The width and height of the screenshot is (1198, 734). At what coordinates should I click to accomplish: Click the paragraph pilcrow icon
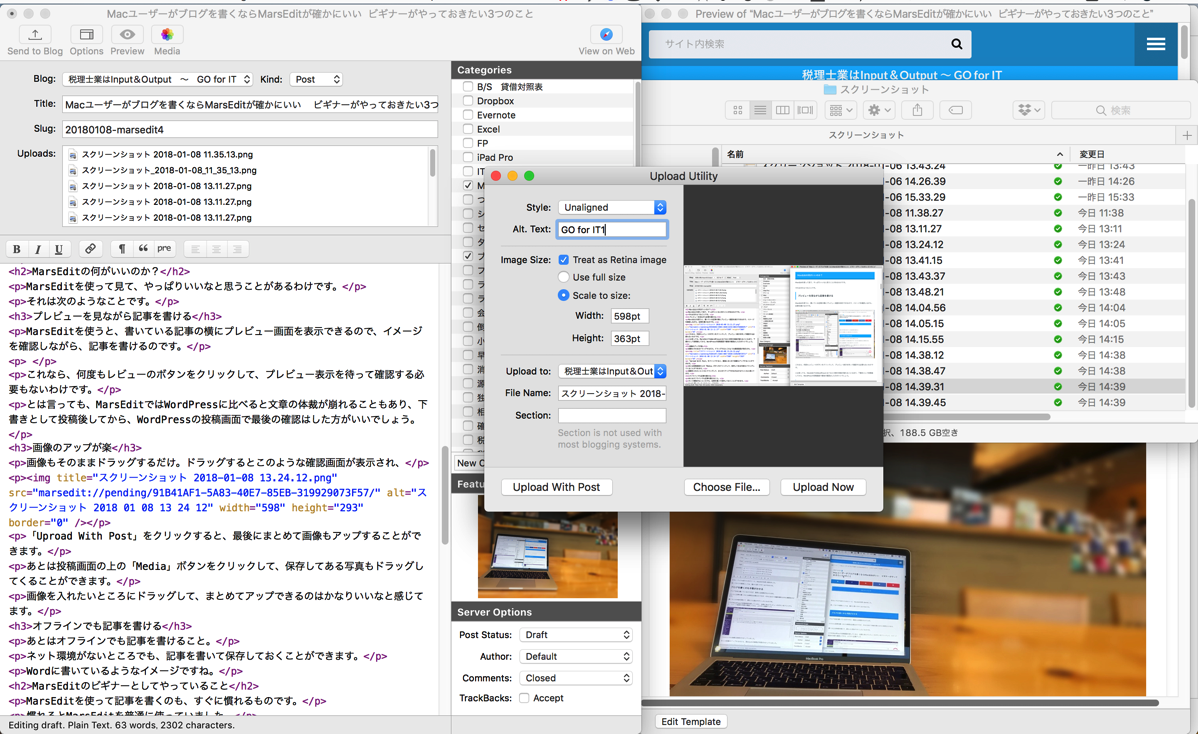click(x=121, y=249)
